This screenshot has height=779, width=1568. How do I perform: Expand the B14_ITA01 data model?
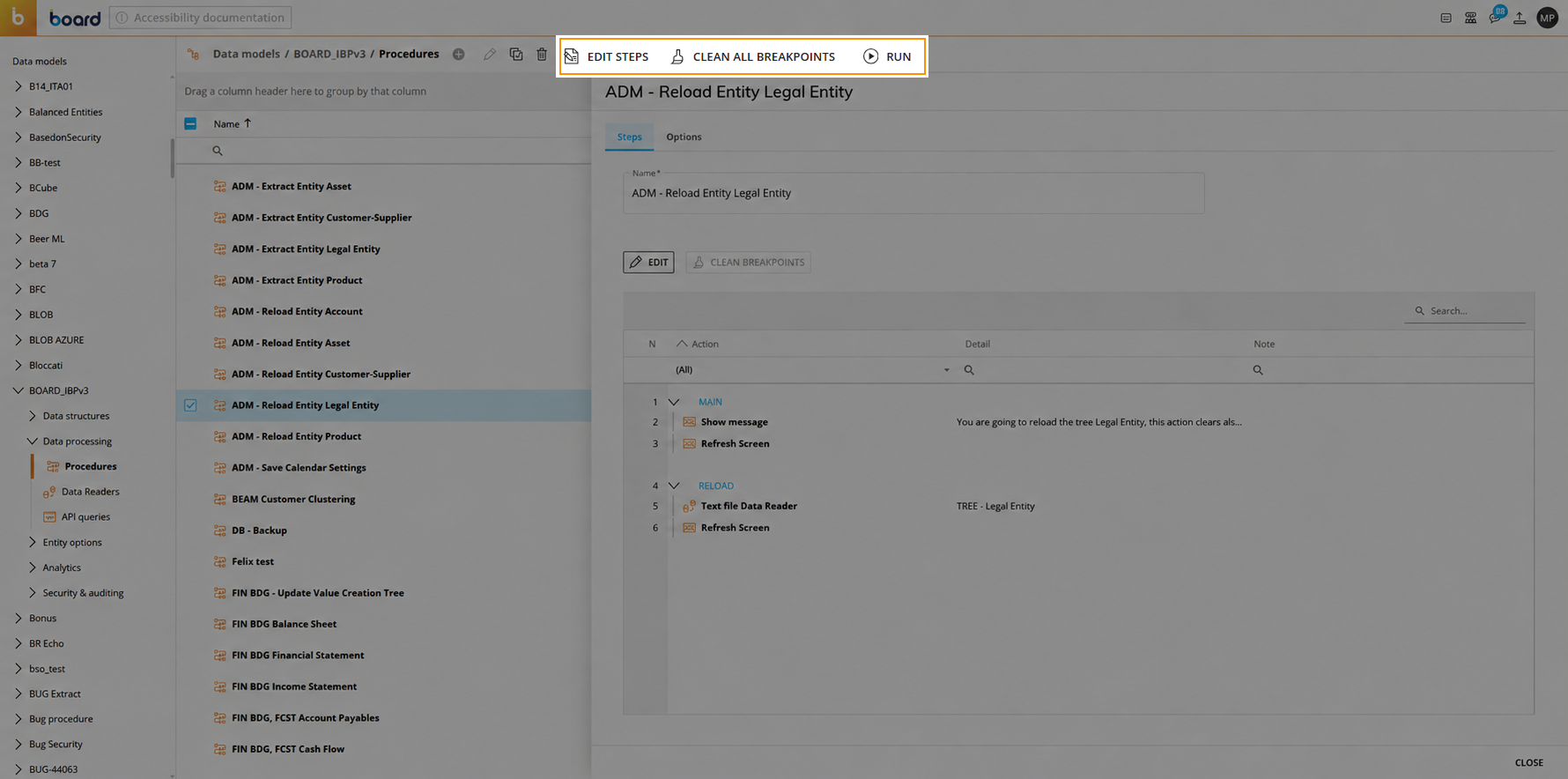point(18,86)
